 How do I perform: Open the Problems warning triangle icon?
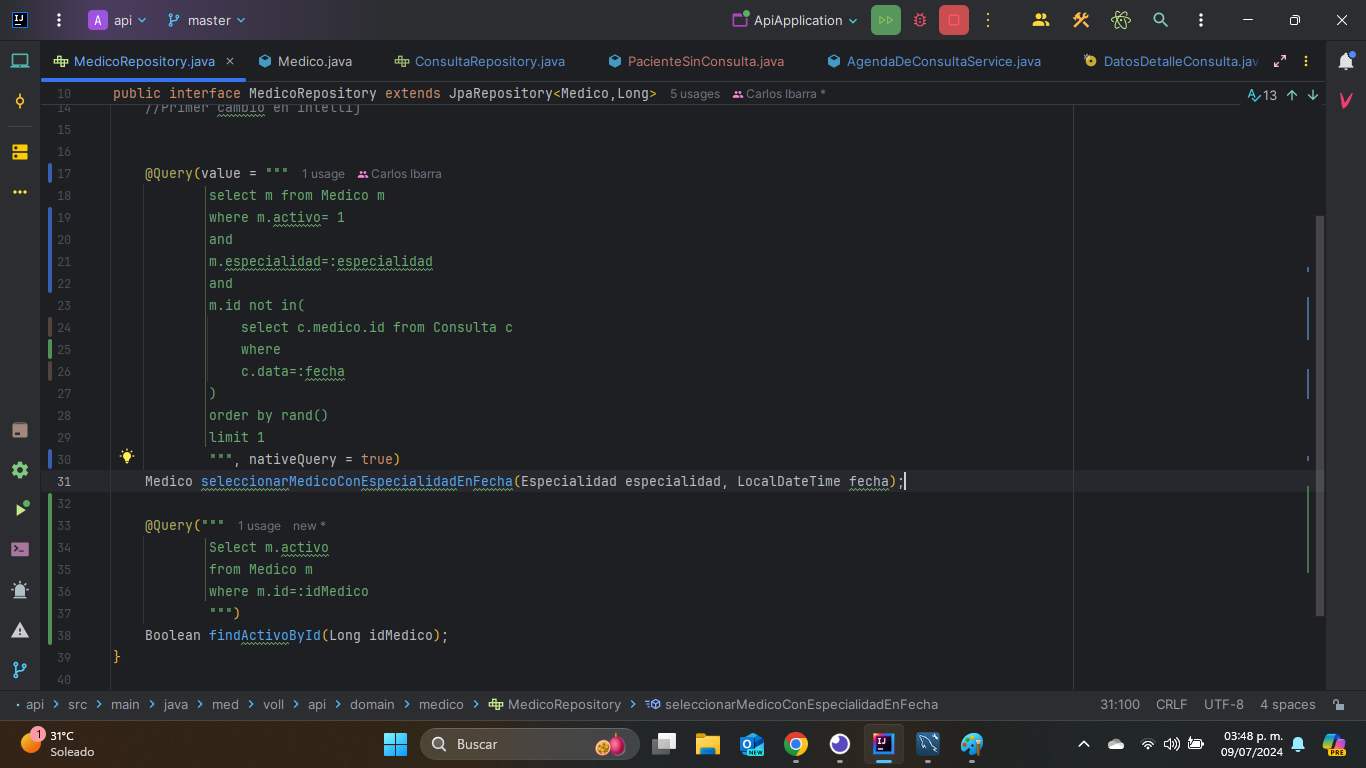(x=20, y=630)
